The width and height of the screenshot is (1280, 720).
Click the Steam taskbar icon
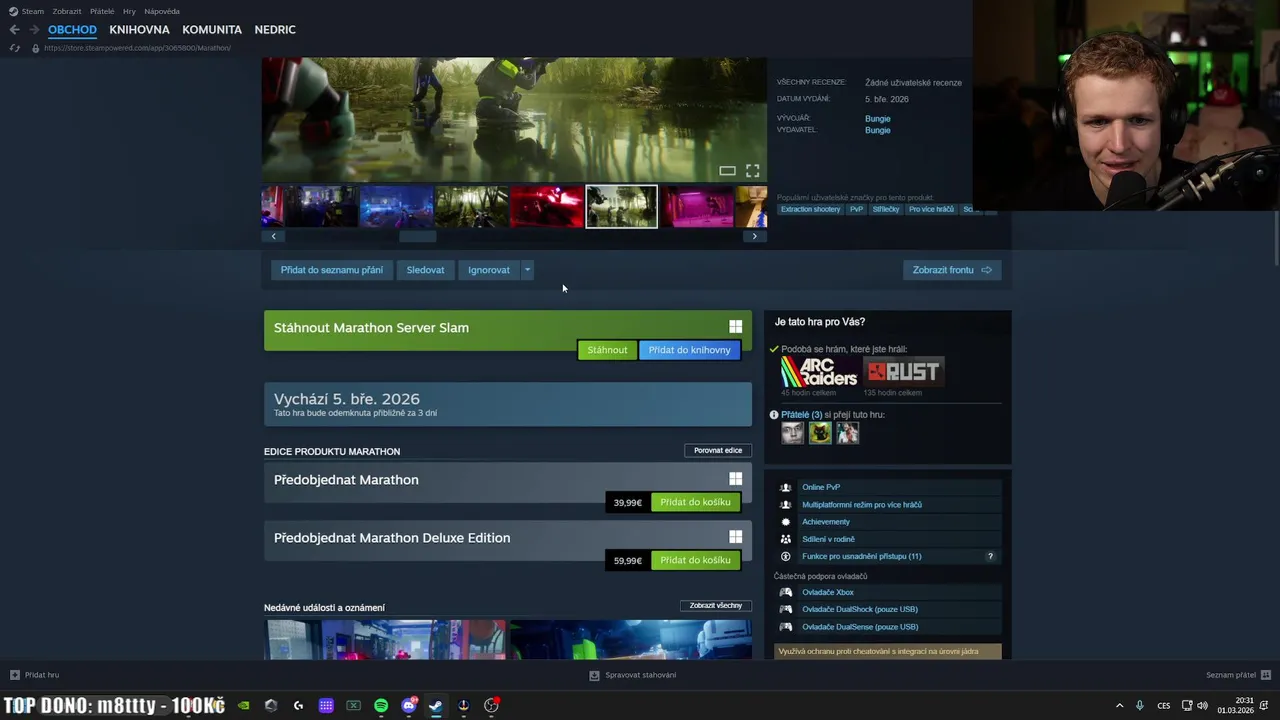[x=435, y=706]
